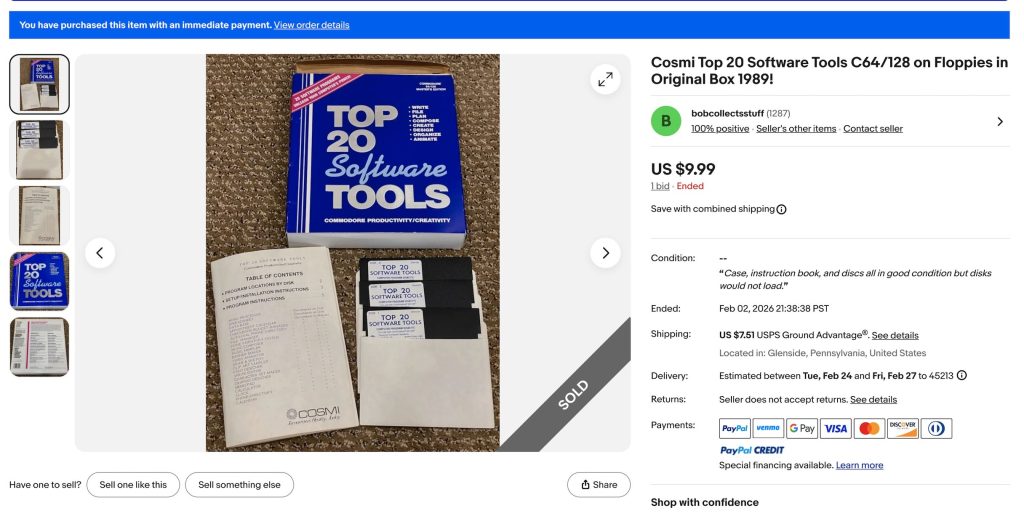Open Learn more about special financing
Screen dimensions: 1024x516
tap(859, 465)
